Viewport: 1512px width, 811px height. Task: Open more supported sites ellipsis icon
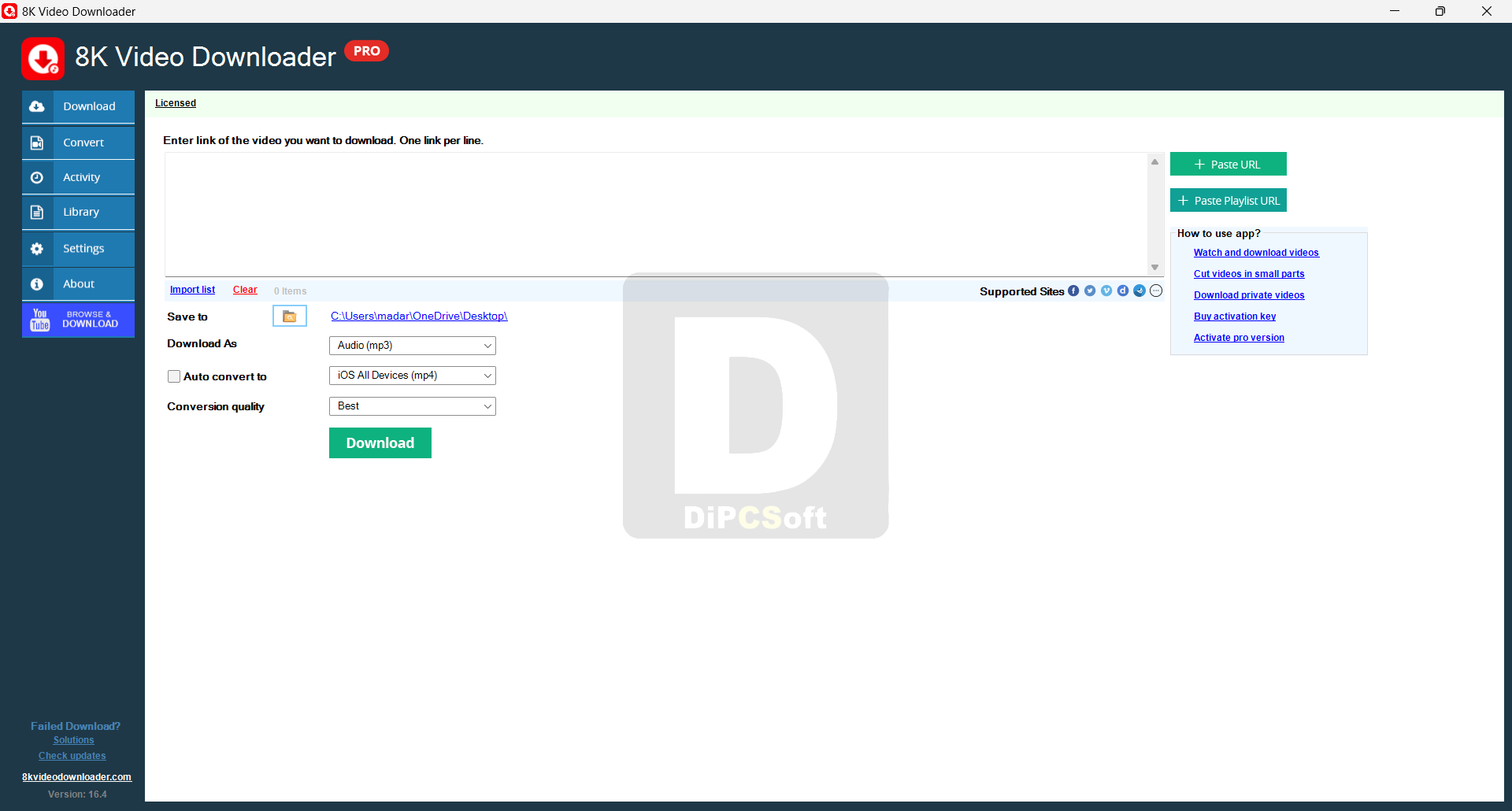(x=1156, y=291)
